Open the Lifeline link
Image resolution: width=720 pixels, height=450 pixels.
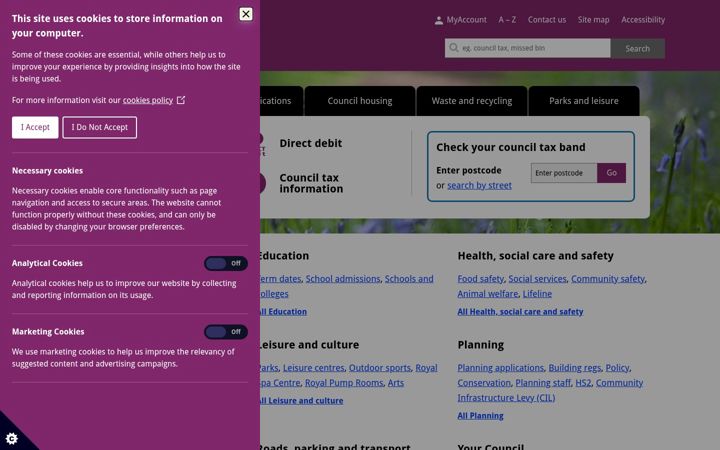pyautogui.click(x=537, y=294)
